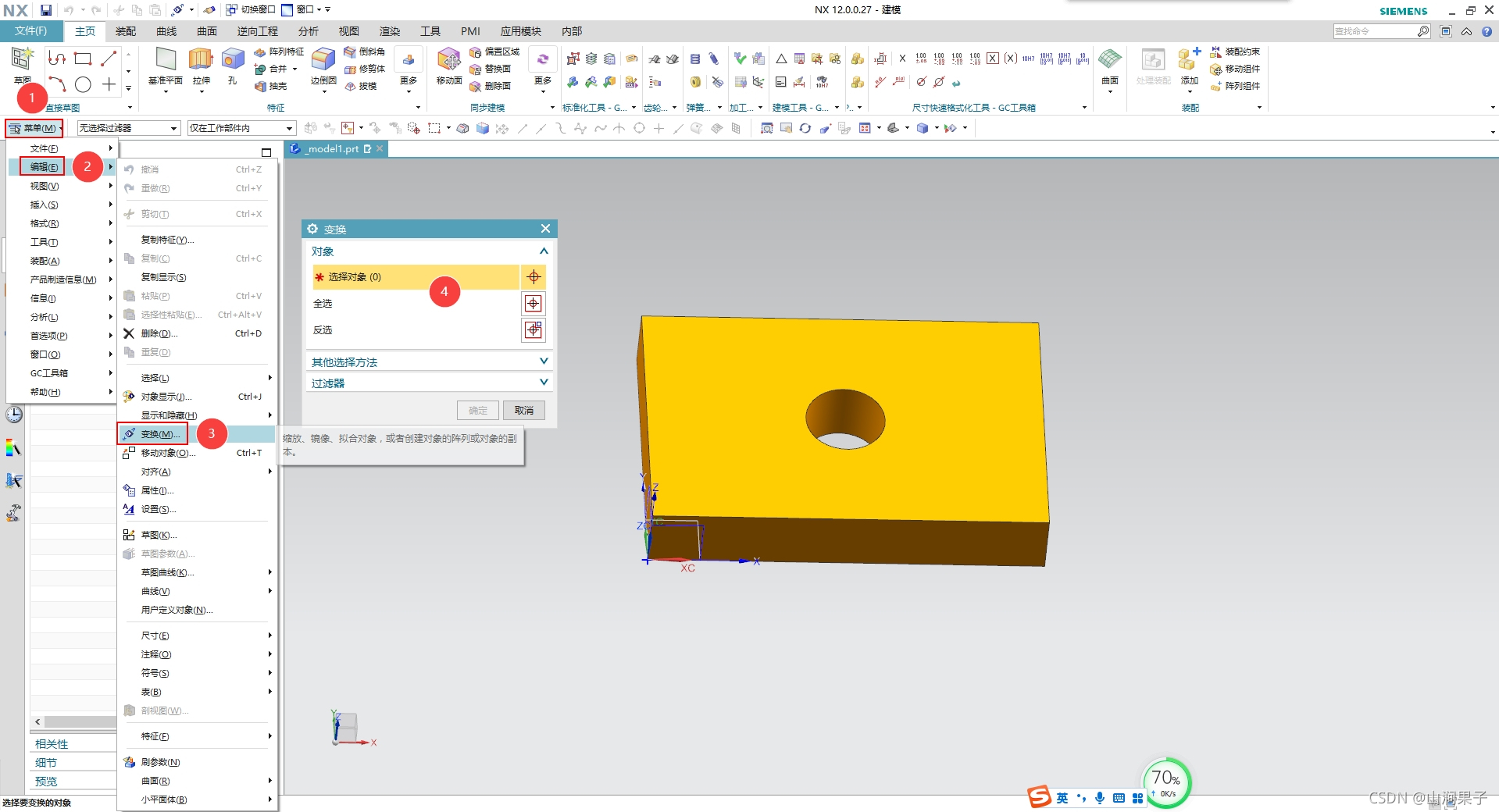Image resolution: width=1499 pixels, height=812 pixels.
Task: Click the rotate view icon
Action: coord(805,128)
